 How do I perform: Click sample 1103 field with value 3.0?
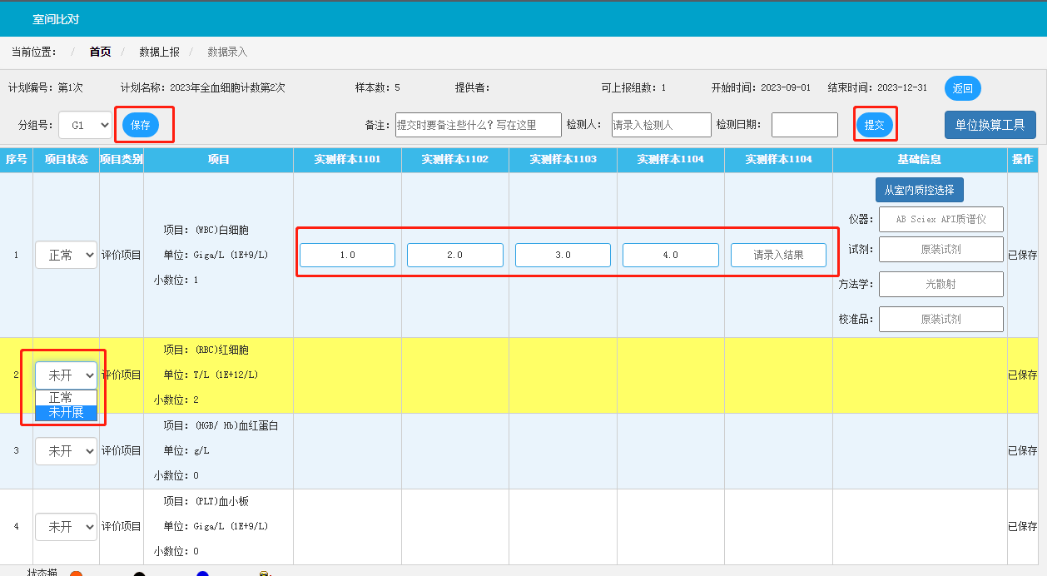click(x=563, y=255)
